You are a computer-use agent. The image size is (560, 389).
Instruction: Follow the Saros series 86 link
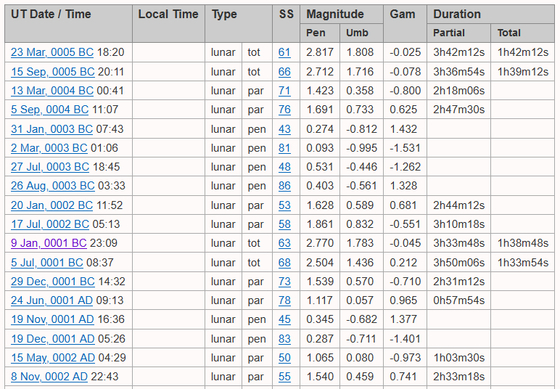coord(284,186)
